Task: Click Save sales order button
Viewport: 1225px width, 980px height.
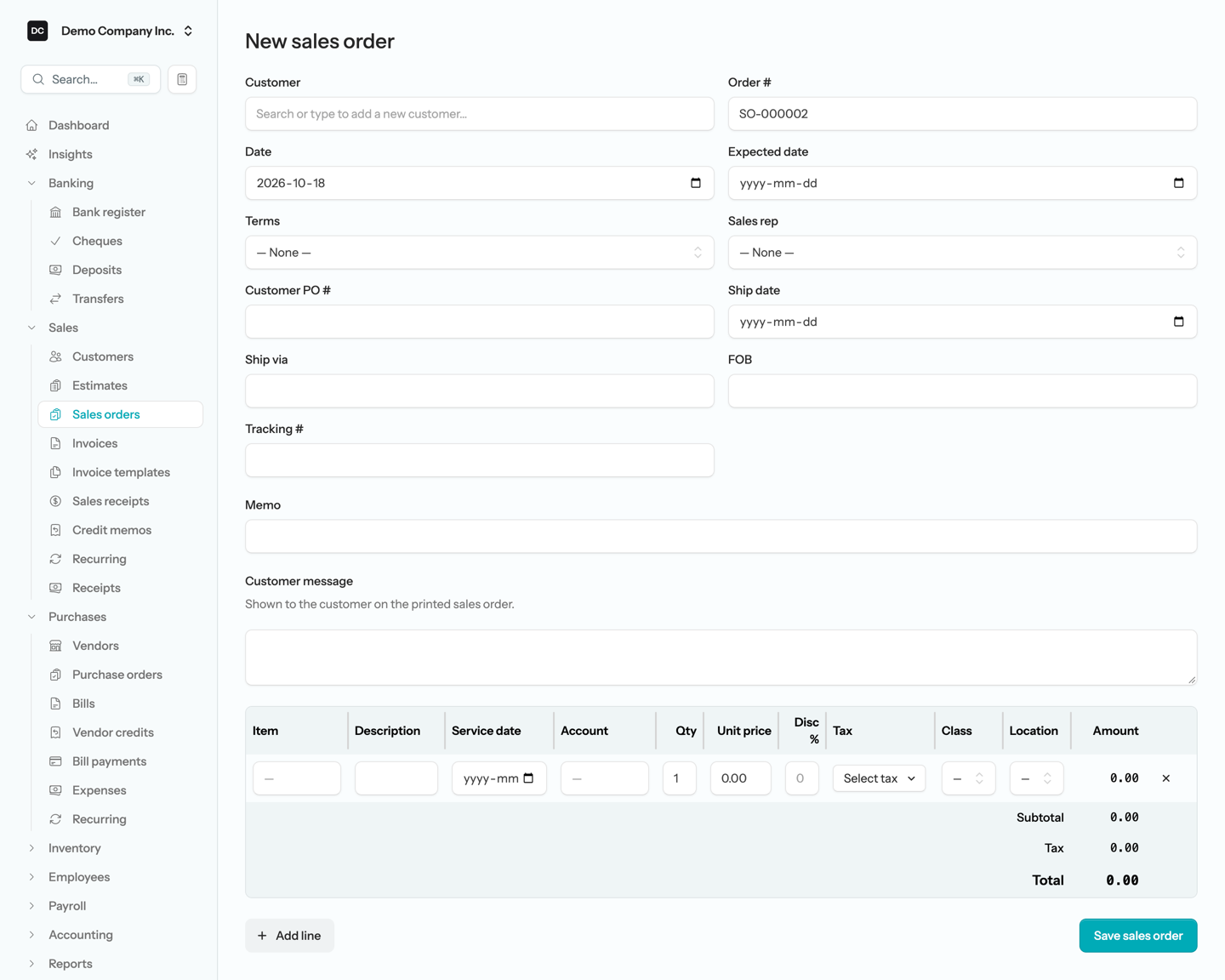Action: 1138,936
